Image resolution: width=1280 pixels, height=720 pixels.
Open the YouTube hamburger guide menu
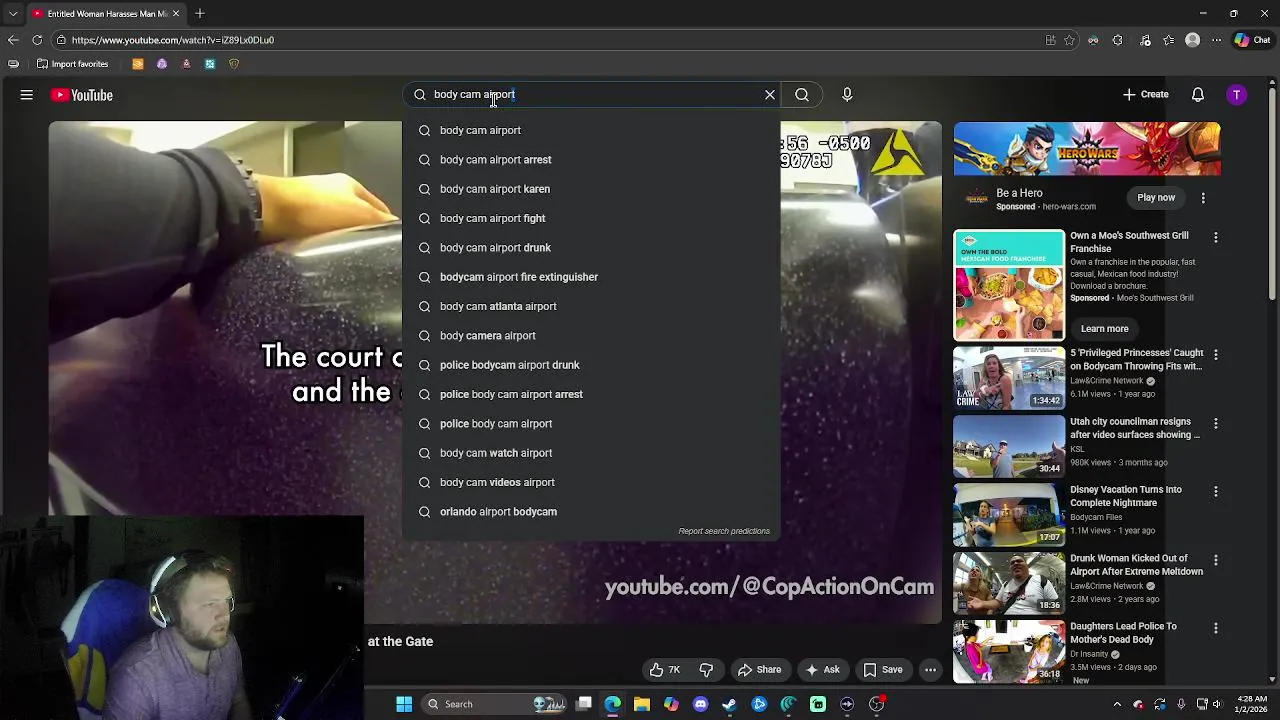(x=27, y=95)
